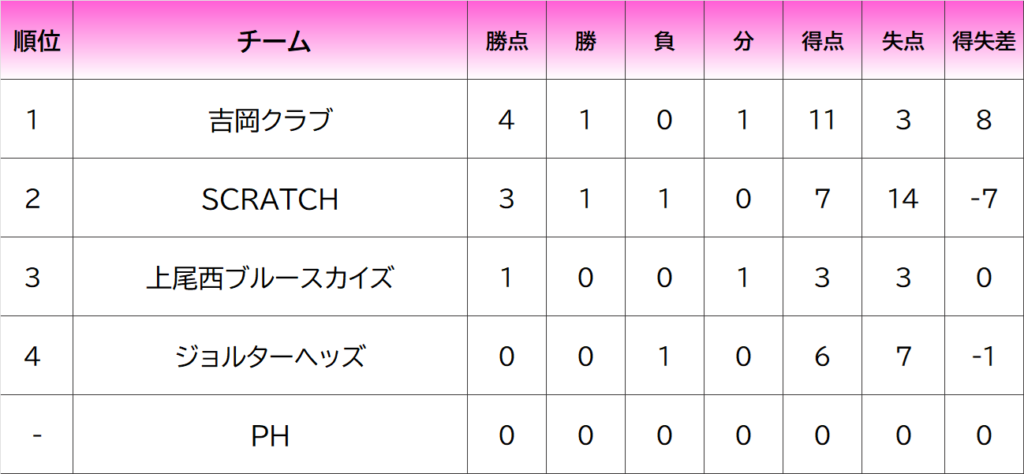This screenshot has height=474, width=1024.
Task: Select the 勝 column header
Action: click(586, 42)
